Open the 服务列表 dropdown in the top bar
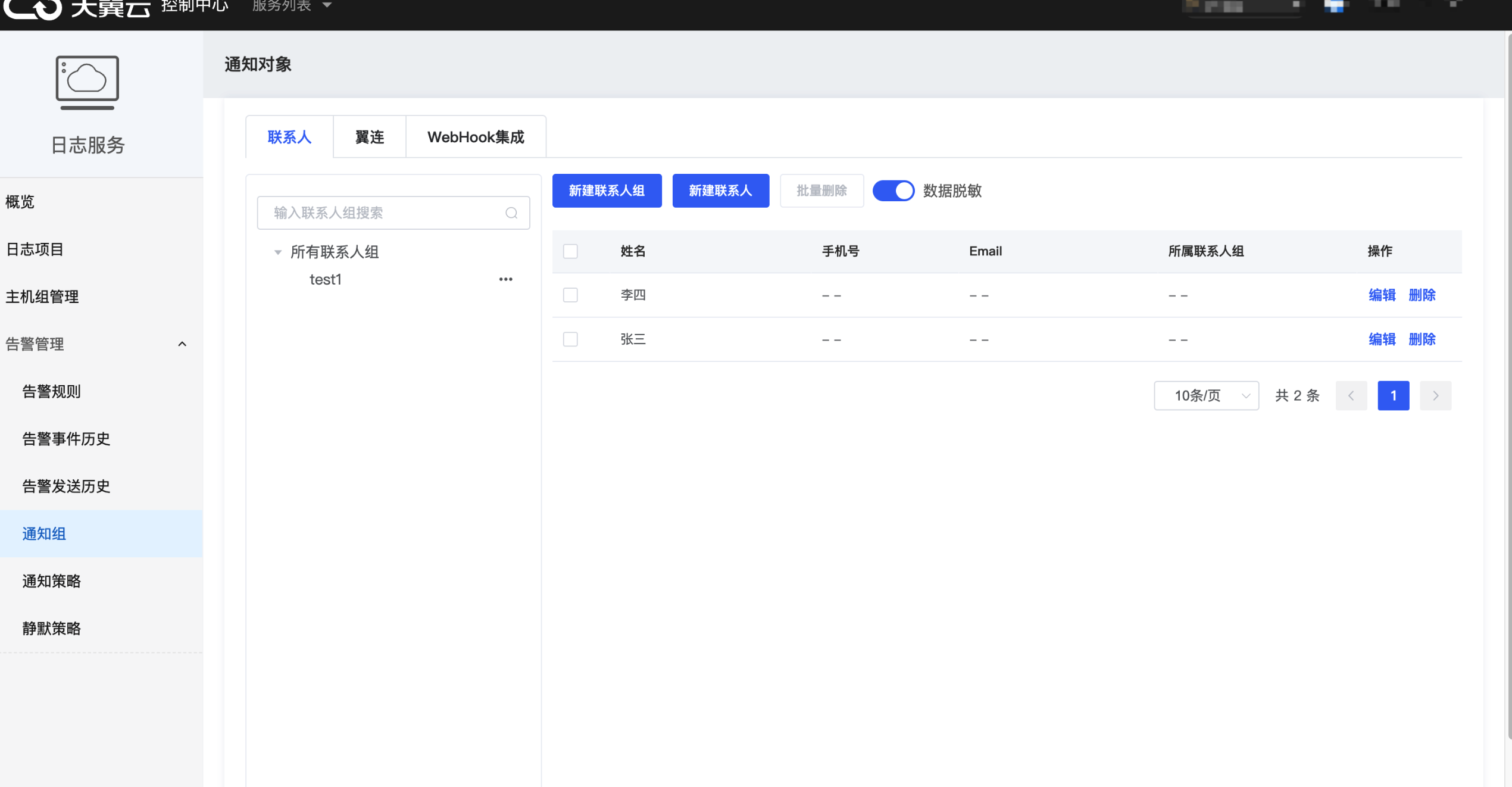 291,6
